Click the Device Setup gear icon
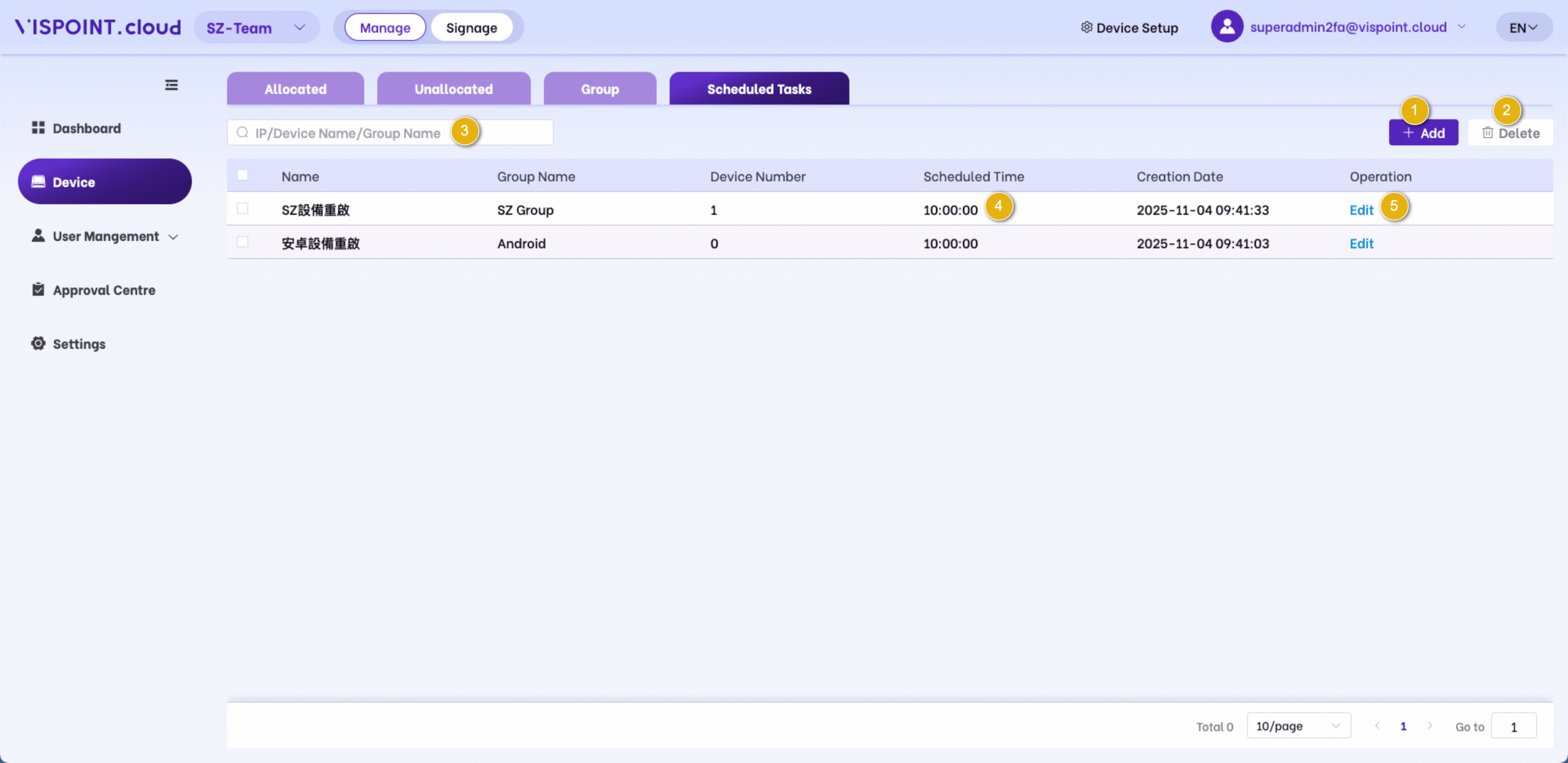Image resolution: width=1568 pixels, height=763 pixels. [1087, 28]
